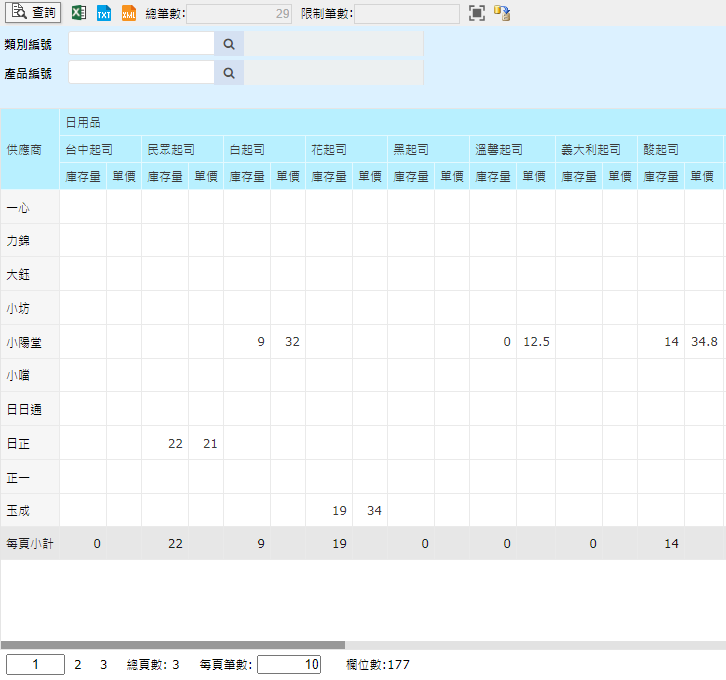
Task: Select supplier row 正一
Action: (30, 477)
